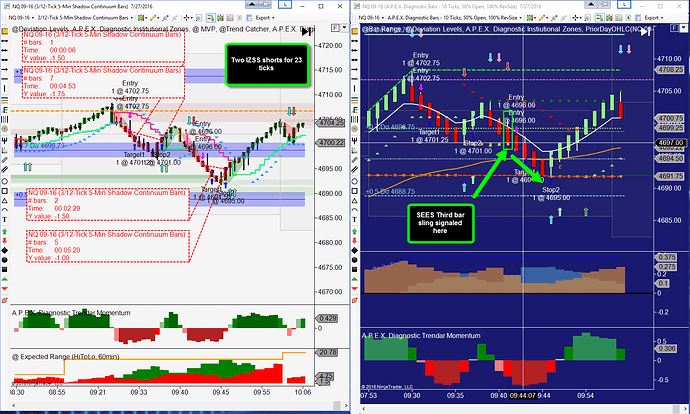
Task: Click skip-to-end arrow at right chart top
Action: 645,32
